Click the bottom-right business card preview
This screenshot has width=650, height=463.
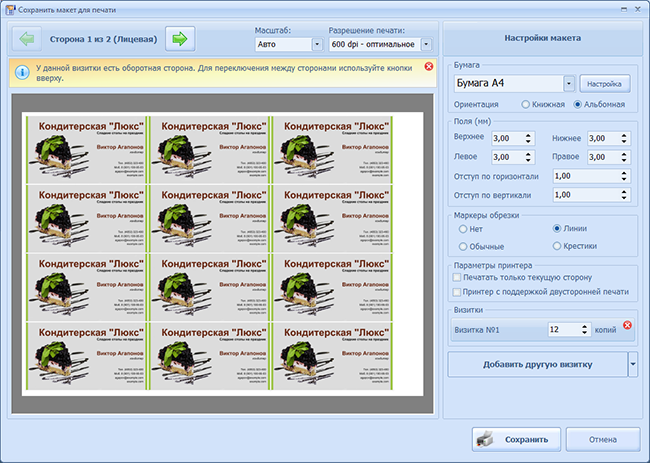pos(332,356)
